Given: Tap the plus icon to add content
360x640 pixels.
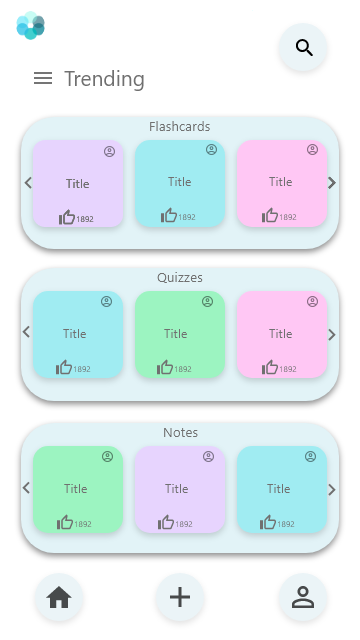Looking at the screenshot, I should (180, 598).
